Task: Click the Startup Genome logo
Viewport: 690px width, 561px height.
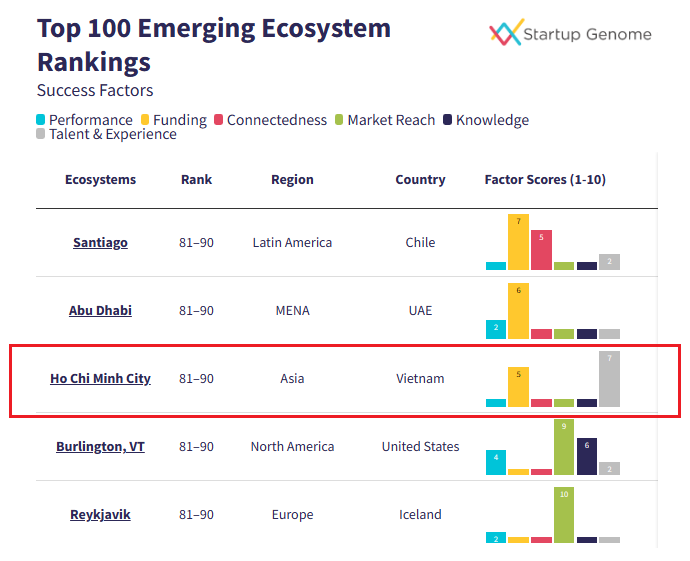Action: coord(570,34)
